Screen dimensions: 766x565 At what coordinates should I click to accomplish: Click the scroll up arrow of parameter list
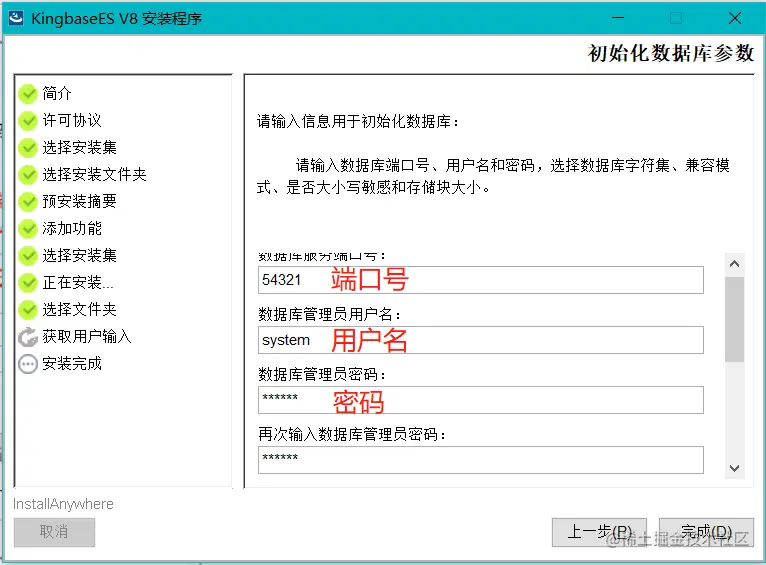click(734, 264)
